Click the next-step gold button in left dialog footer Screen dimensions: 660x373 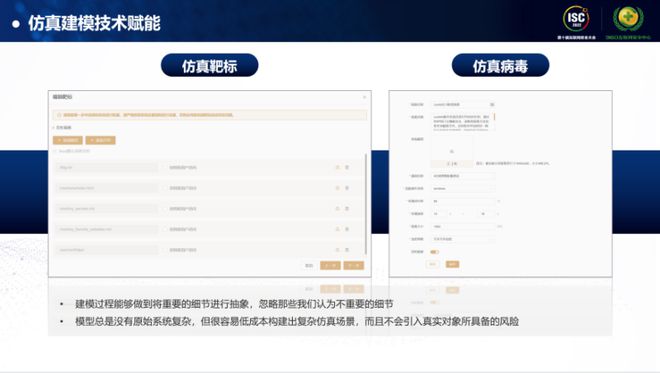tap(354, 266)
